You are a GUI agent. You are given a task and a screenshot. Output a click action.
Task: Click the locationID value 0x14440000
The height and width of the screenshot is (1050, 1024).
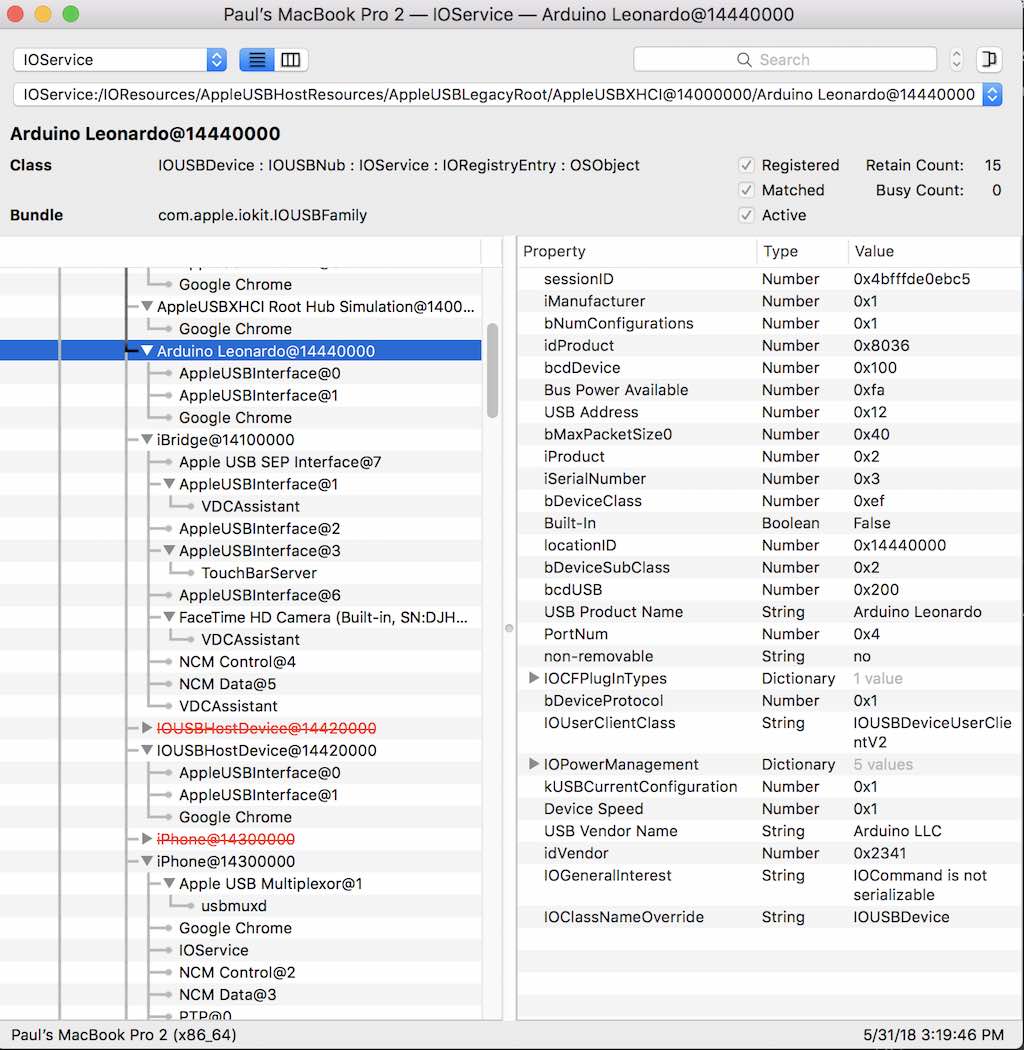pyautogui.click(x=899, y=545)
